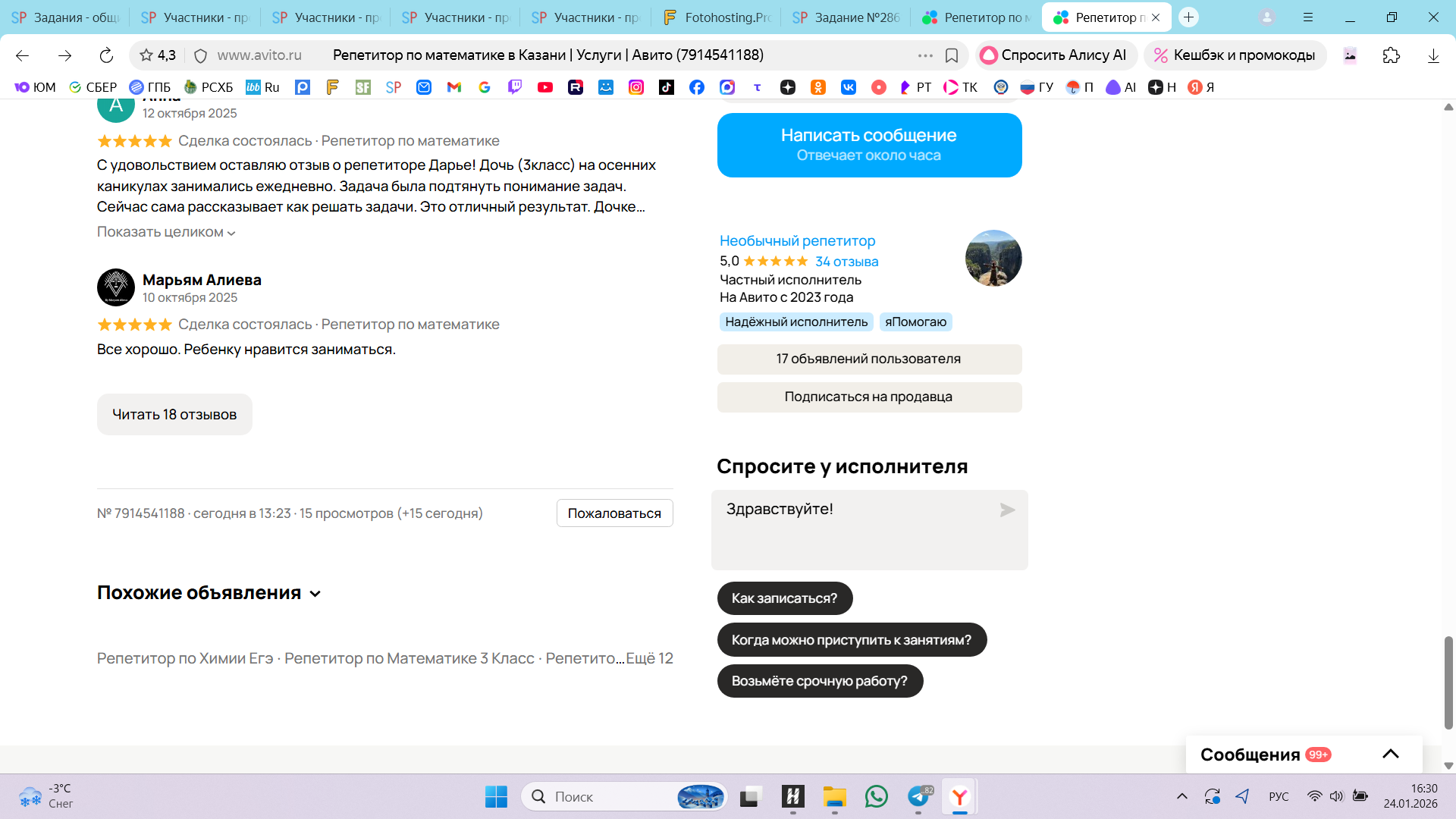Expand the Сообщения chat panel

point(1390,754)
